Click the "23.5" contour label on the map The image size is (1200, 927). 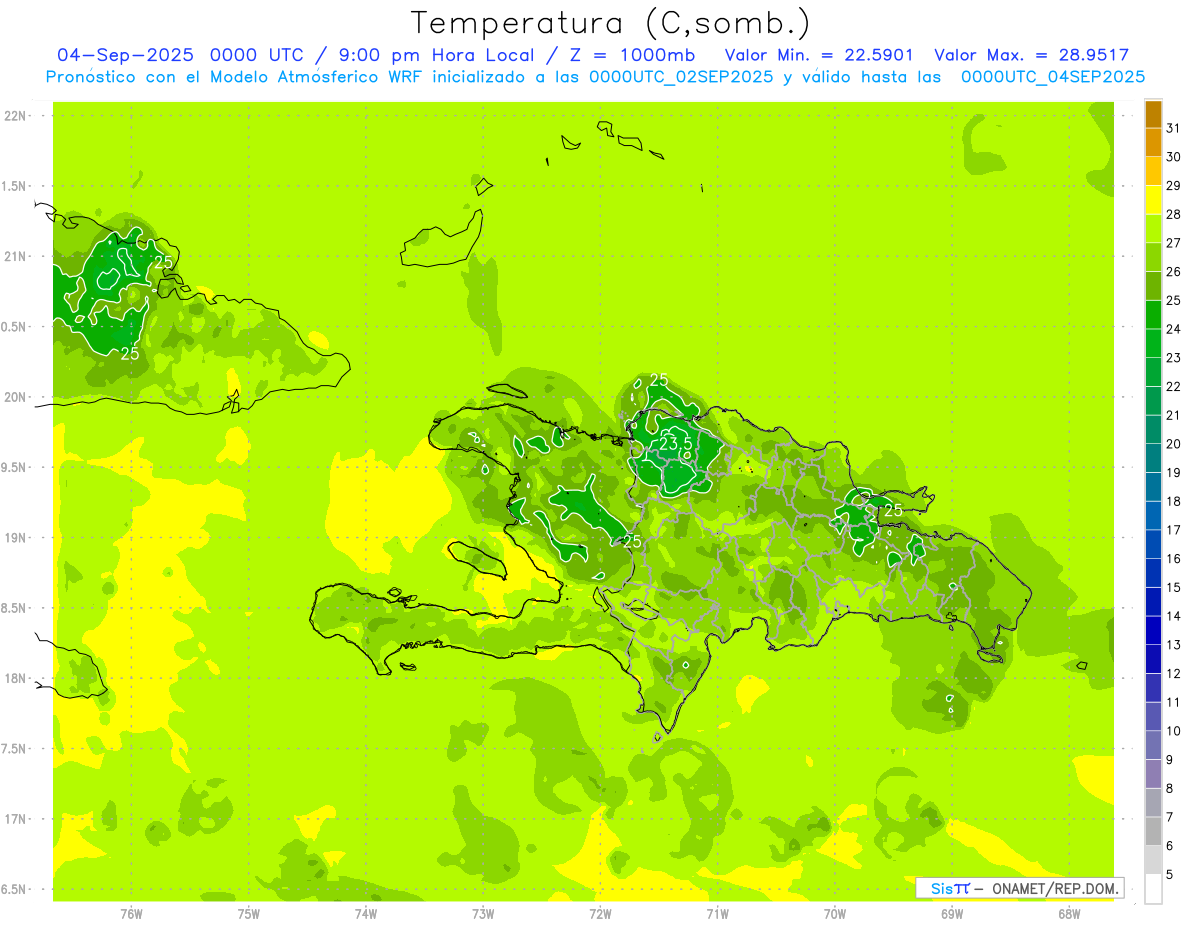pos(676,444)
